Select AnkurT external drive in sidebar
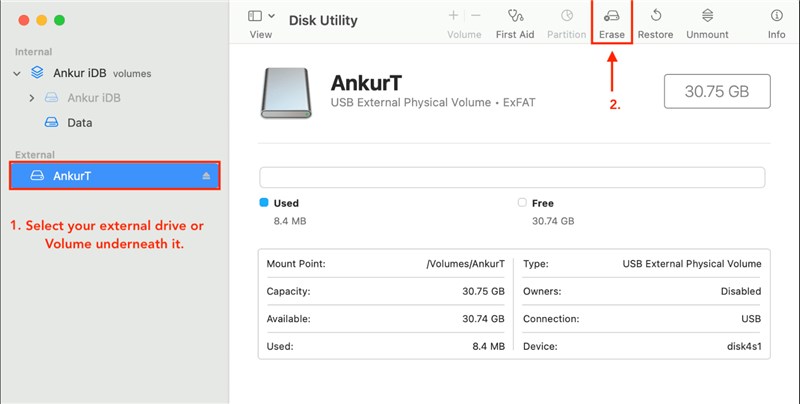 point(72,176)
